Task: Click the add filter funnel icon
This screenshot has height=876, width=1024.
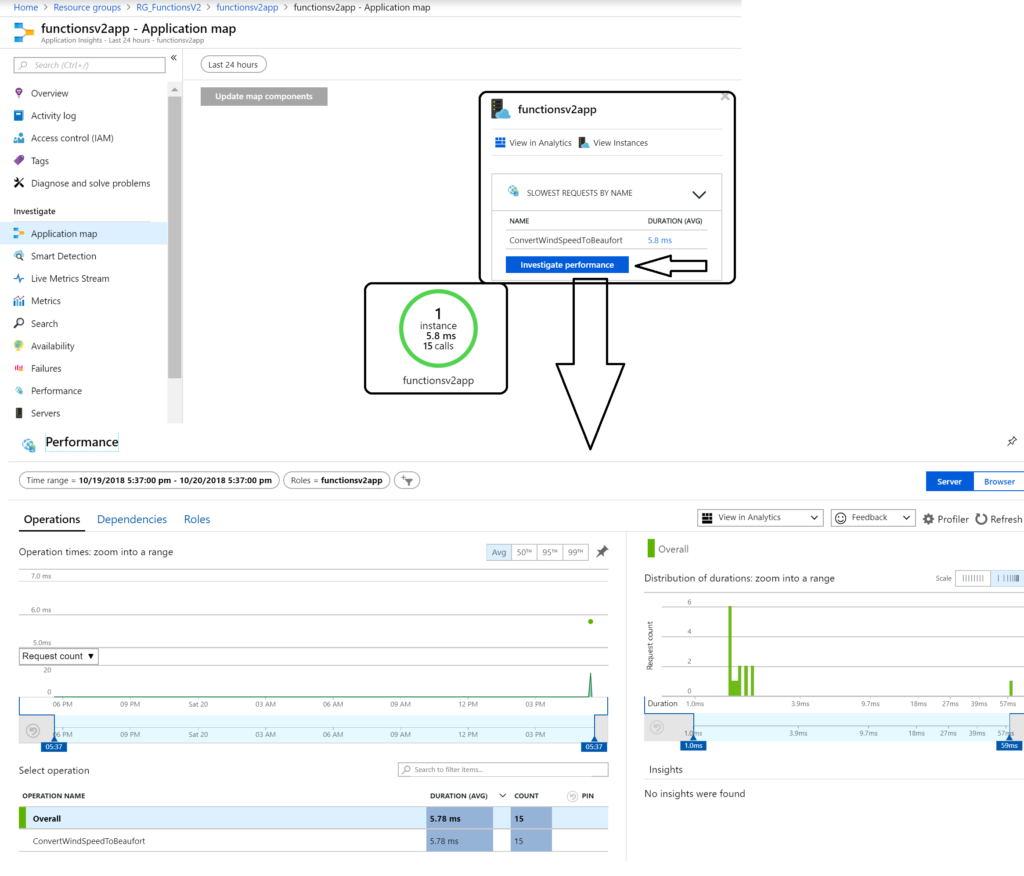Action: point(407,480)
